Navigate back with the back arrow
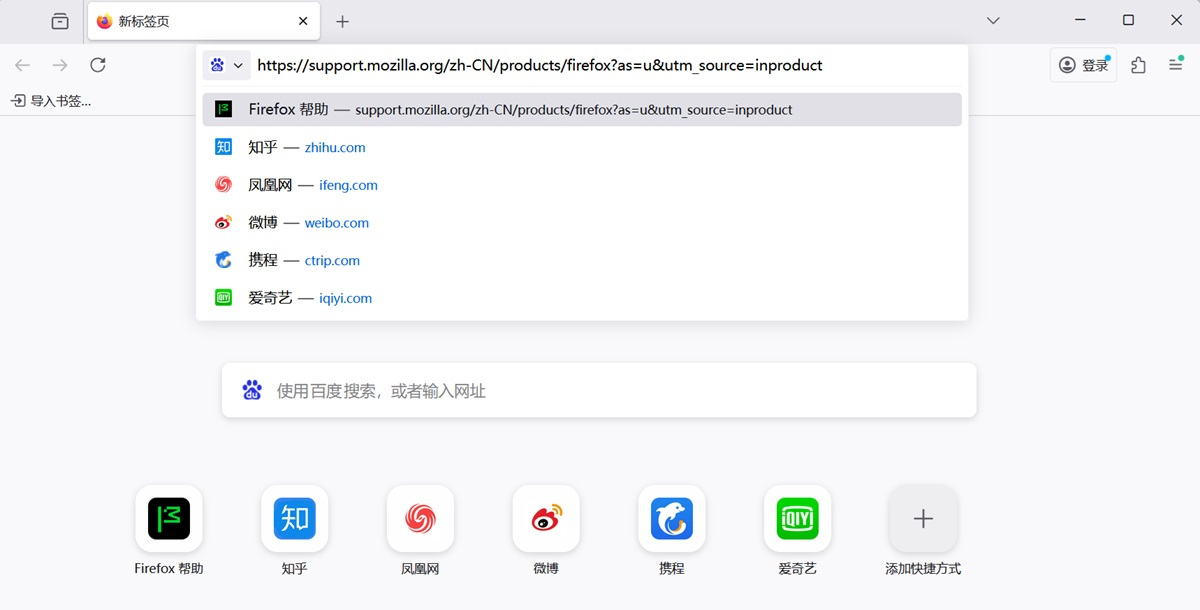Image resolution: width=1200 pixels, height=610 pixels. 22,64
